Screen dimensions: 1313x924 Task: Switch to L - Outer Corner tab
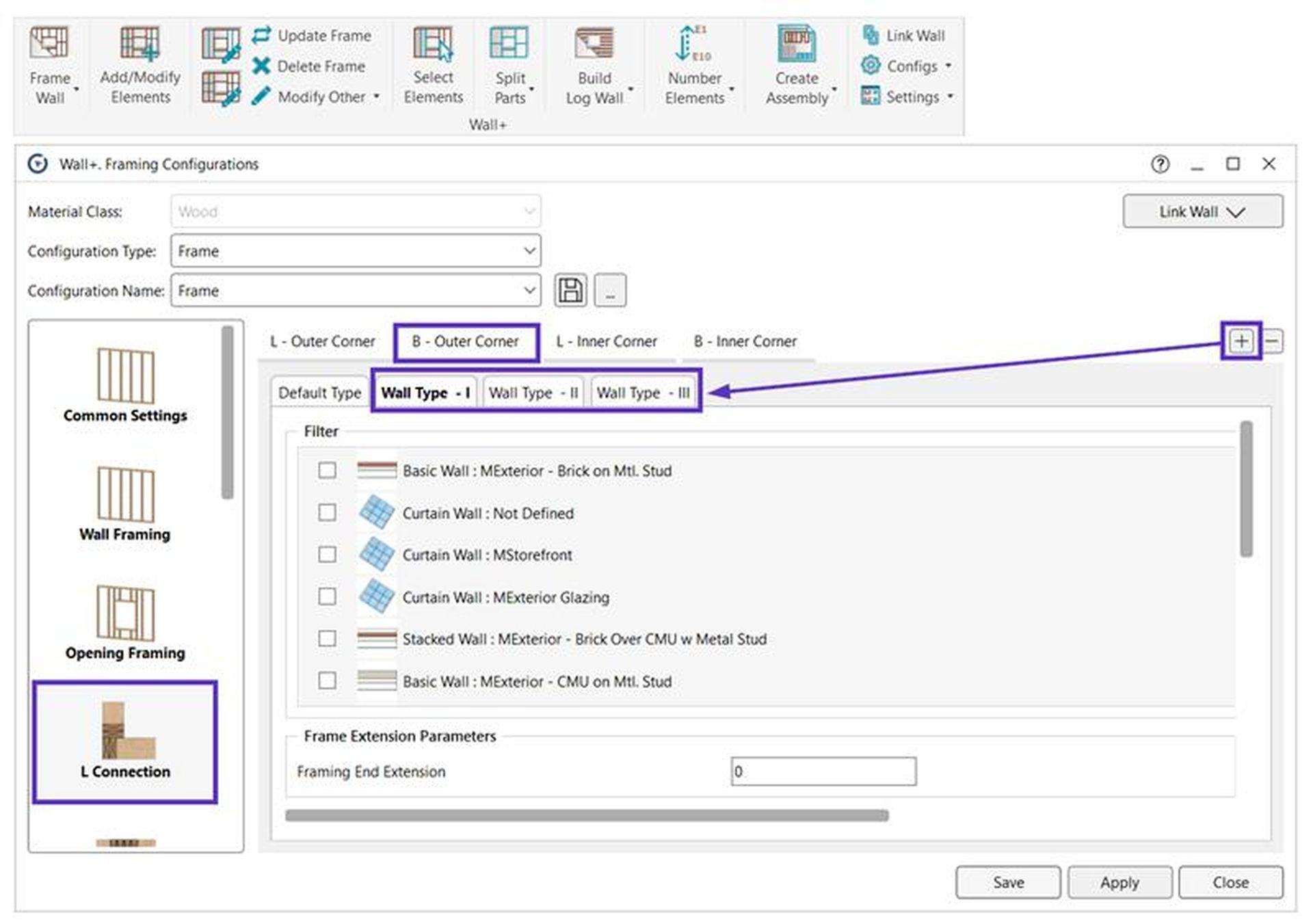pos(323,341)
